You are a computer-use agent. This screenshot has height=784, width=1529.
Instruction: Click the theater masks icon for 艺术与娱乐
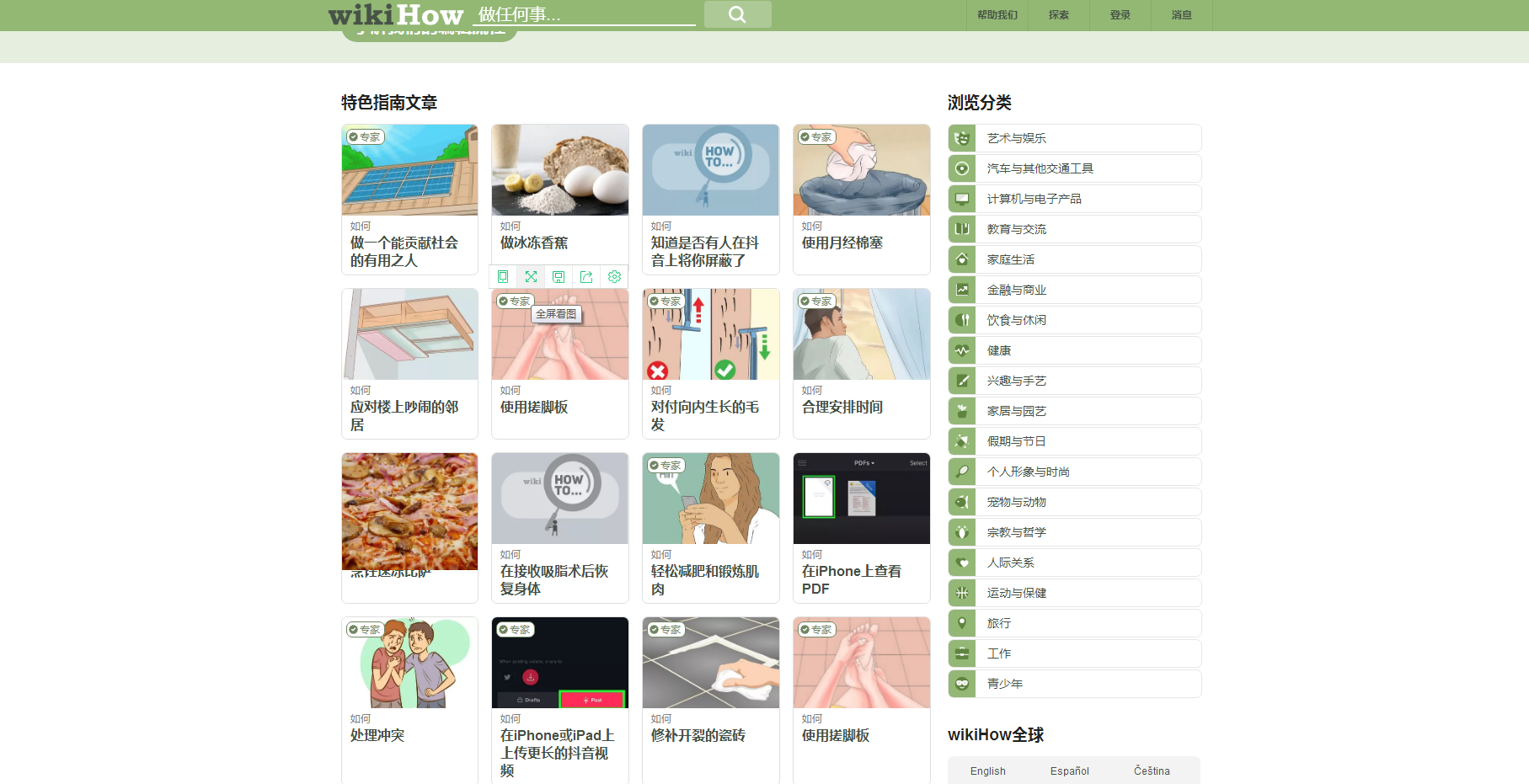961,138
